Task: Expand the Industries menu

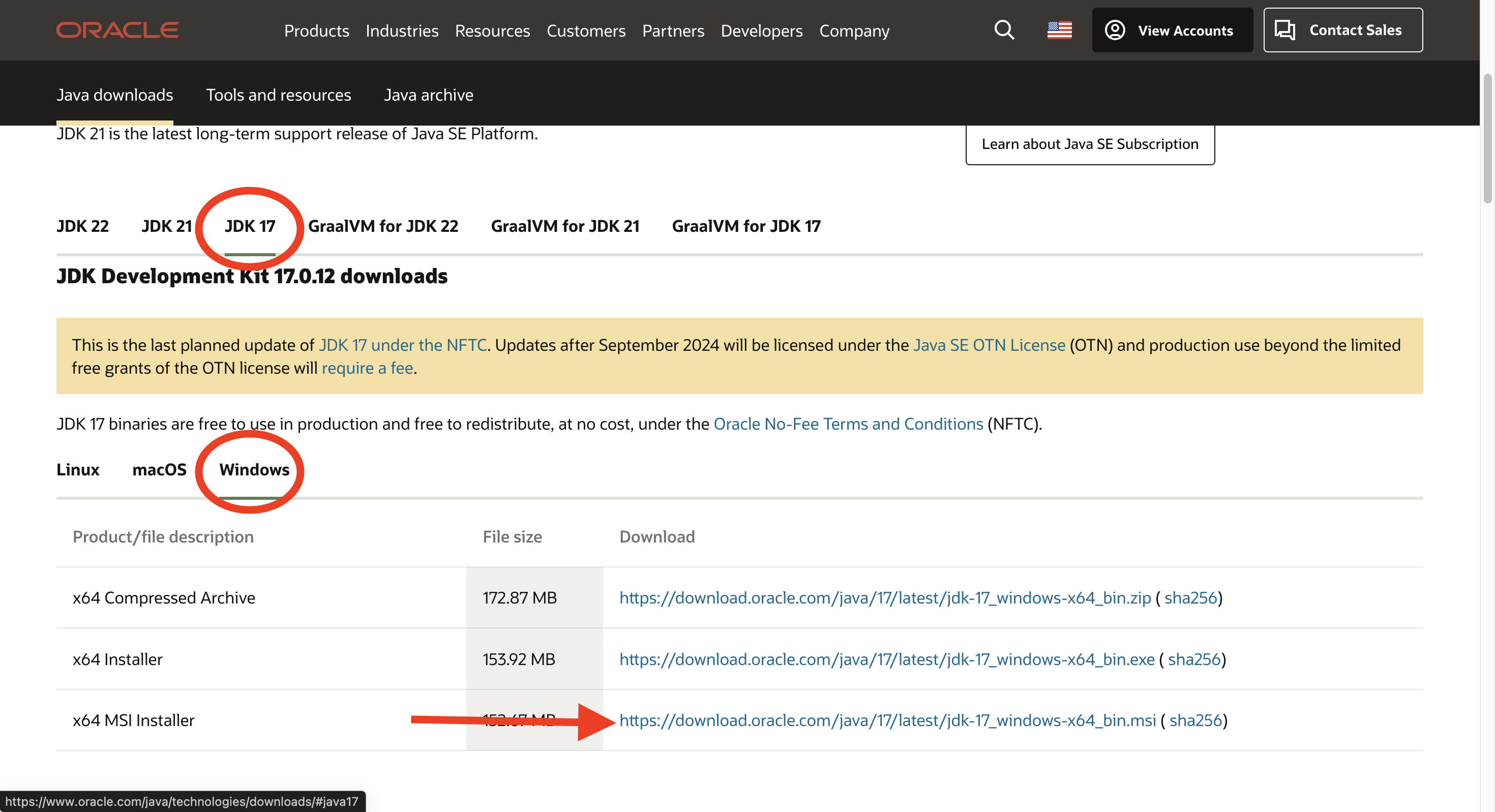Action: pos(402,31)
